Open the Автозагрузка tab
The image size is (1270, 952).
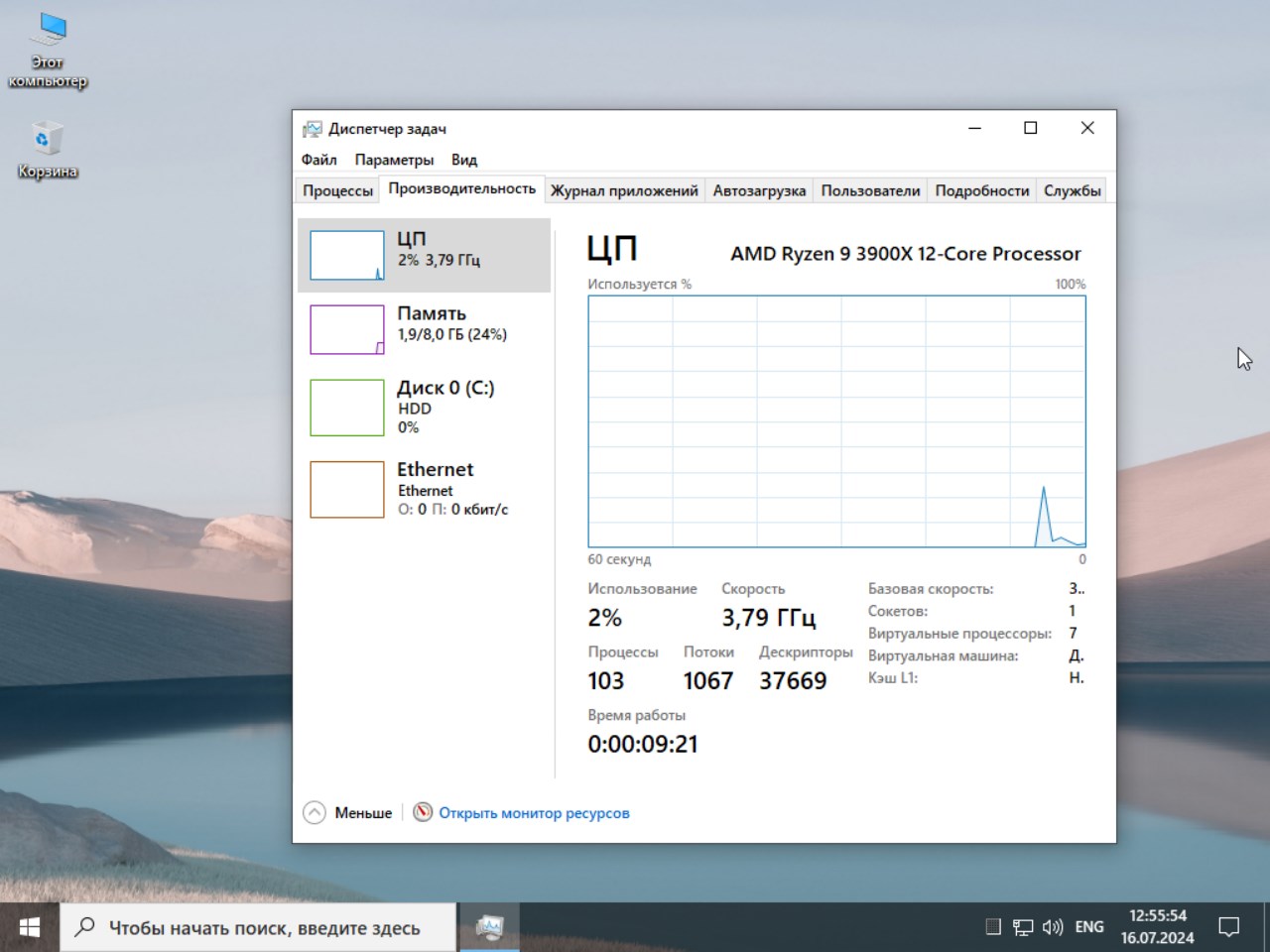760,190
